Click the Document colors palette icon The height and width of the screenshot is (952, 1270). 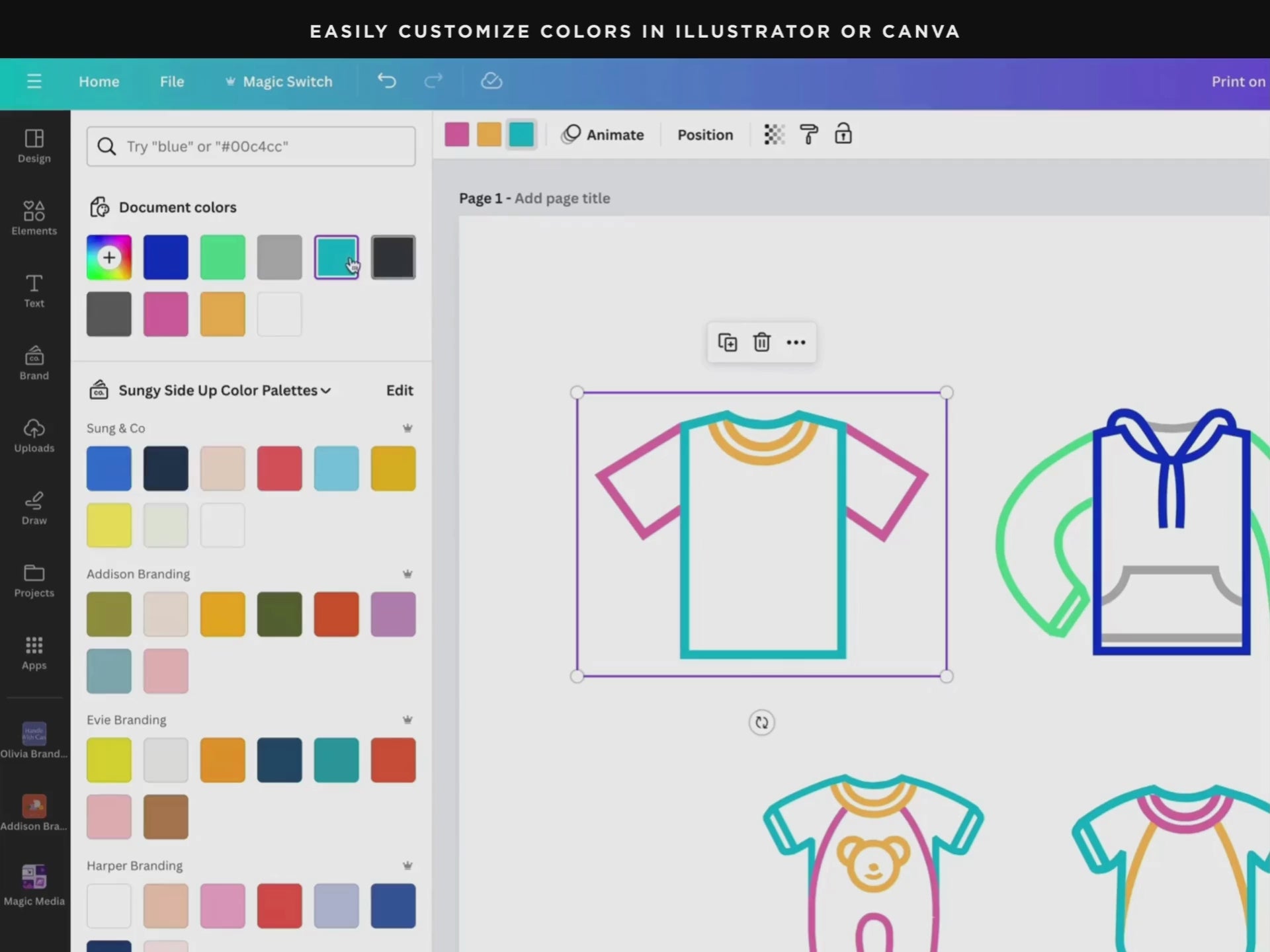coord(99,207)
